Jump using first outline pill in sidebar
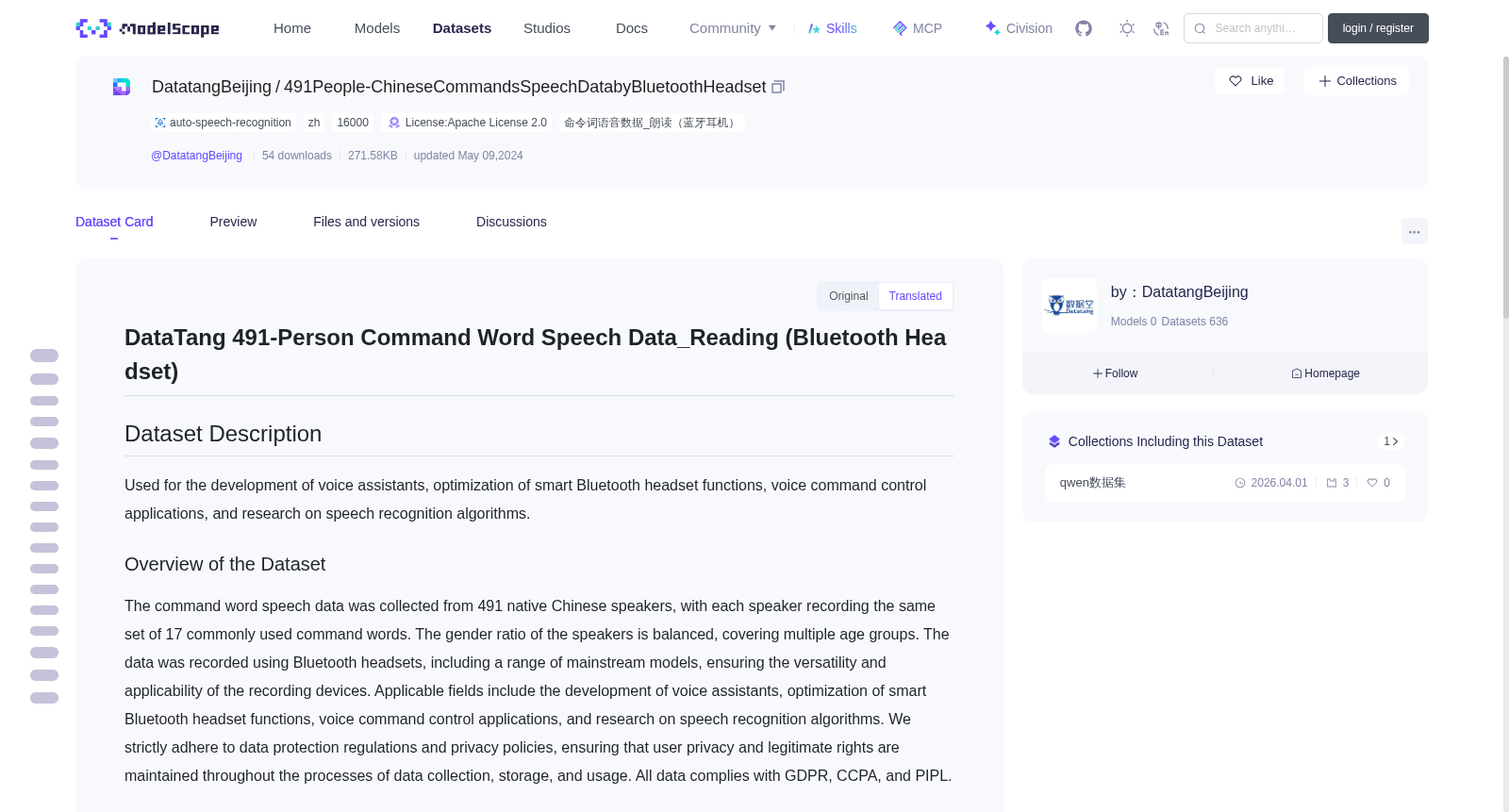1509x812 pixels. [44, 356]
